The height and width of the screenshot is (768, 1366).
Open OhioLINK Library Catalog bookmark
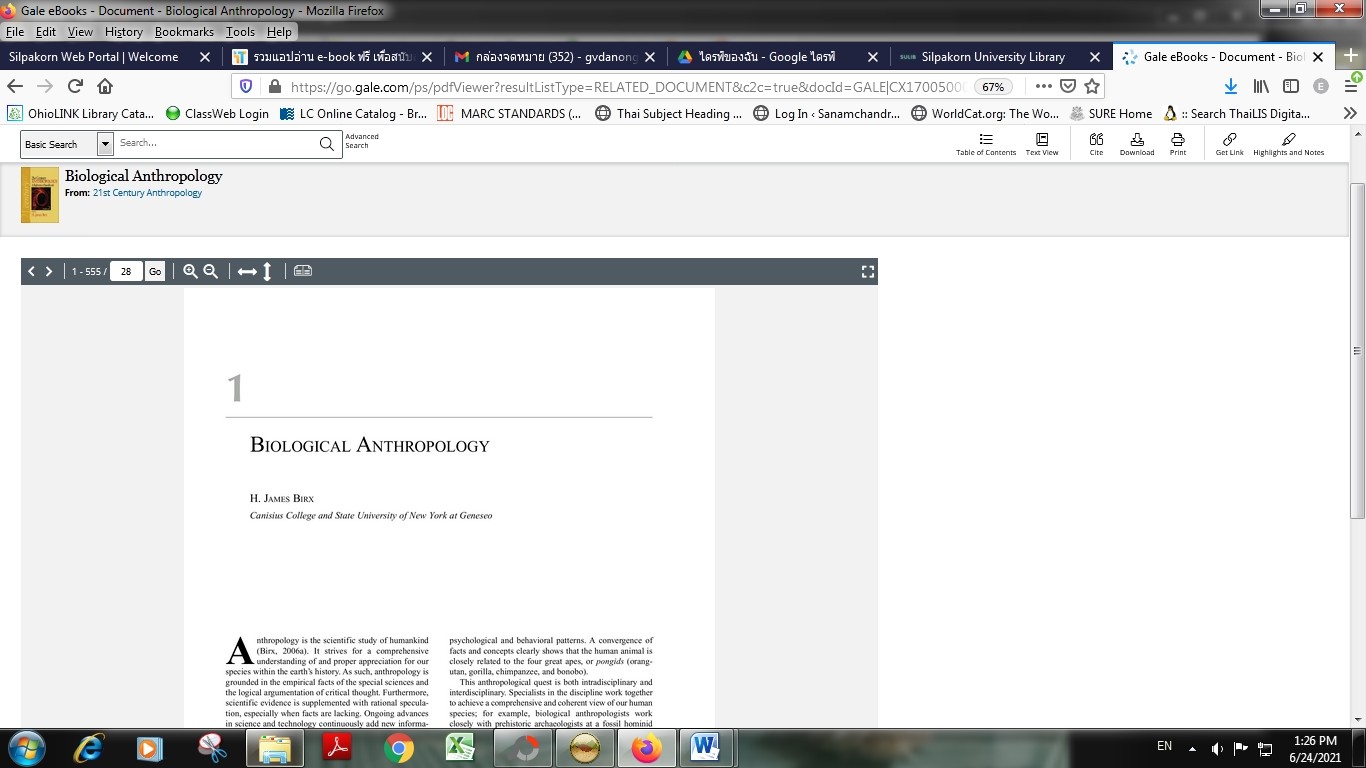[82, 113]
